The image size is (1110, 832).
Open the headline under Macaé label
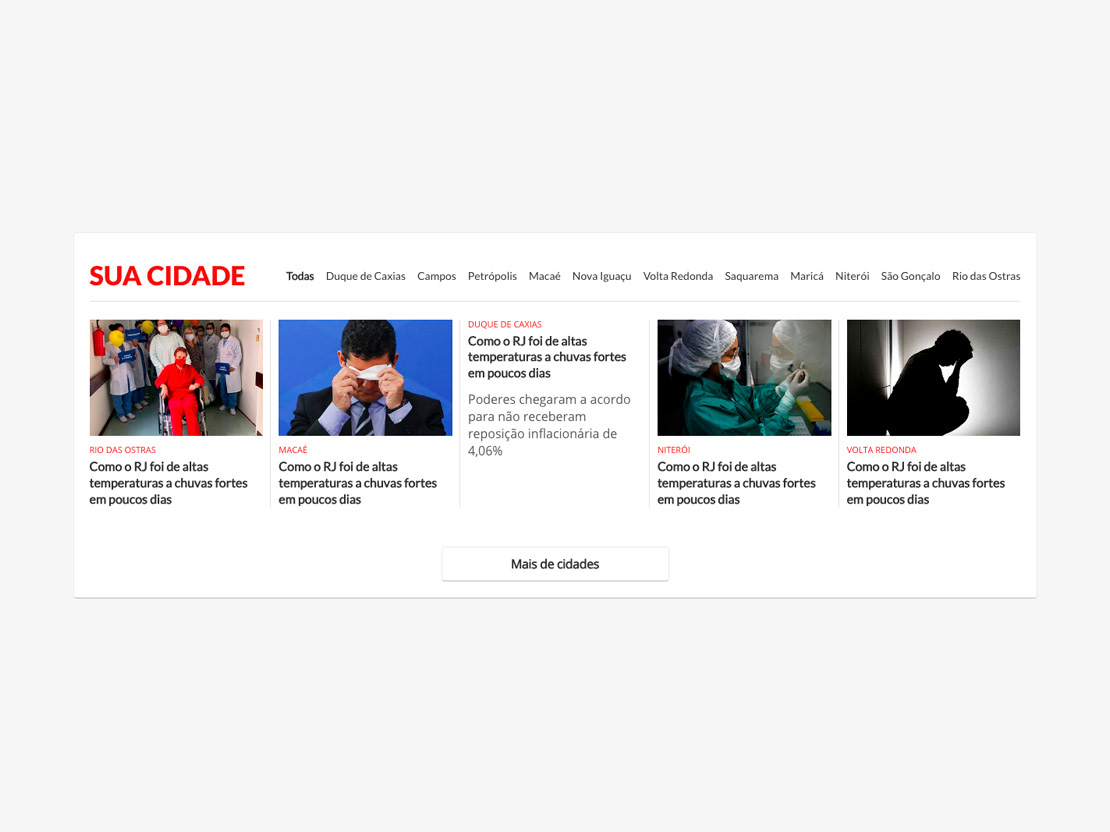point(357,483)
